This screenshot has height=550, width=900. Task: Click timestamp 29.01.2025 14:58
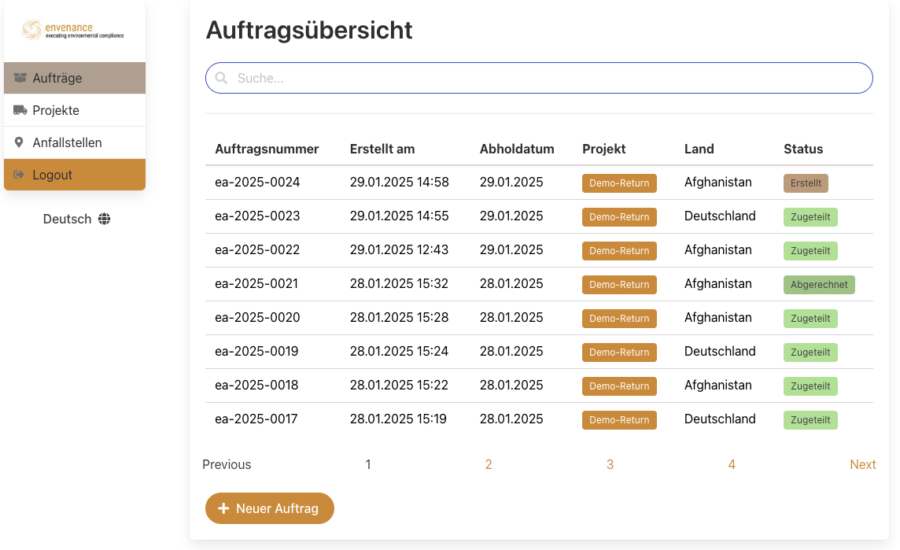click(x=399, y=182)
